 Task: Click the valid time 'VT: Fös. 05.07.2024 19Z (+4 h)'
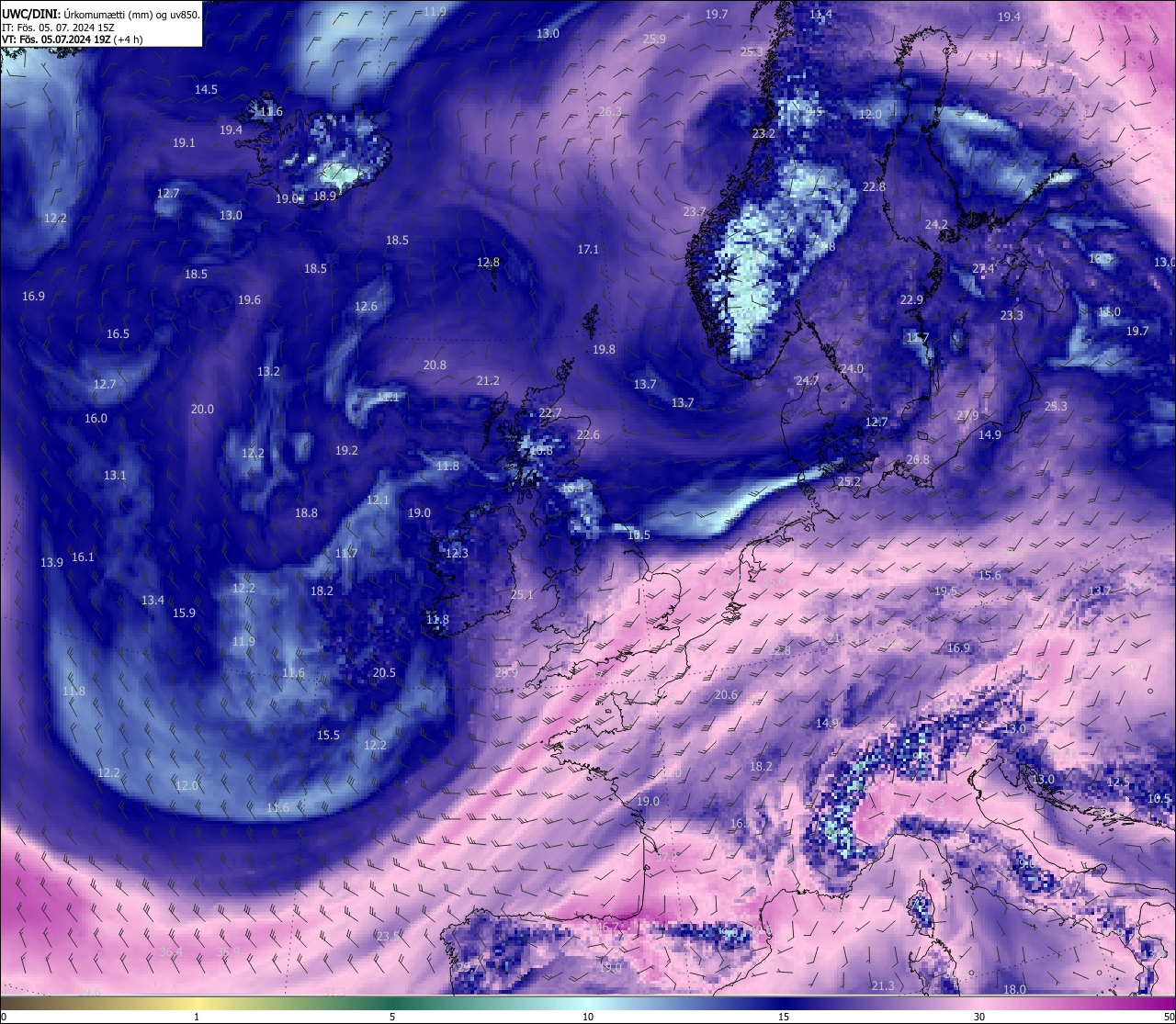pyautogui.click(x=72, y=39)
